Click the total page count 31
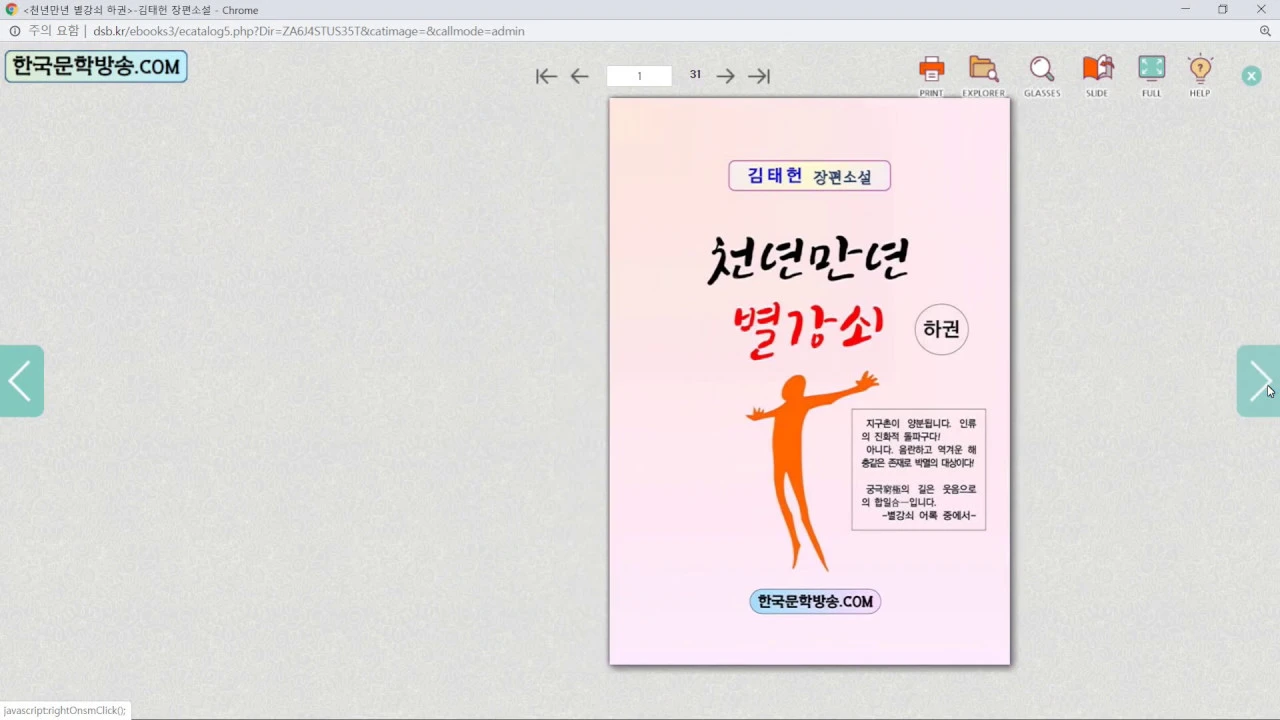Screen dimensions: 1280x720 click(695, 74)
